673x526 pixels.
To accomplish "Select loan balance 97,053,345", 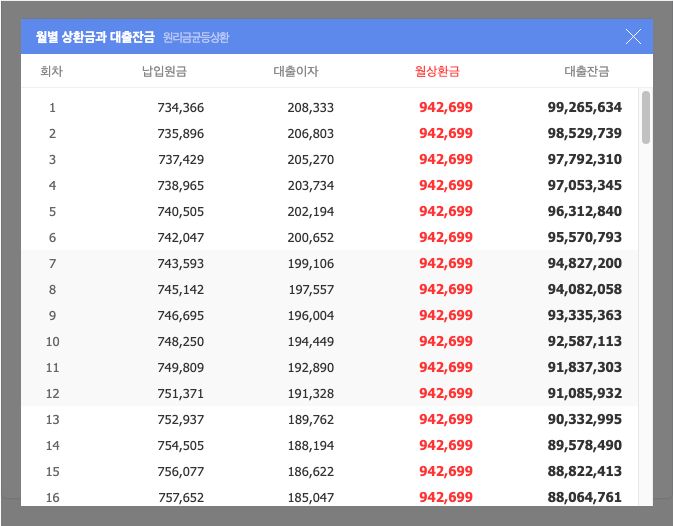I will pos(585,185).
